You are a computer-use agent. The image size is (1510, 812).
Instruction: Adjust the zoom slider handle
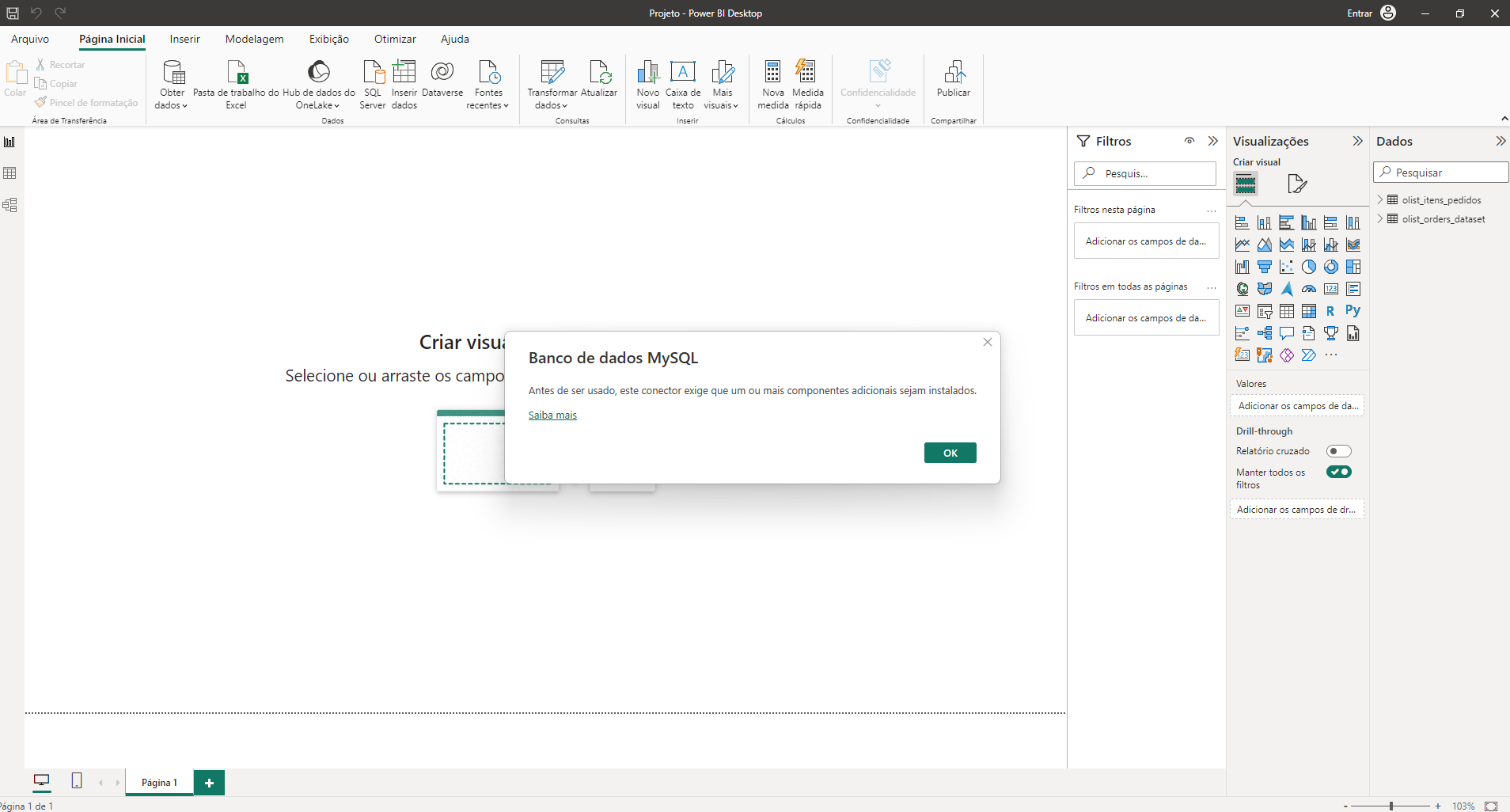coord(1391,806)
